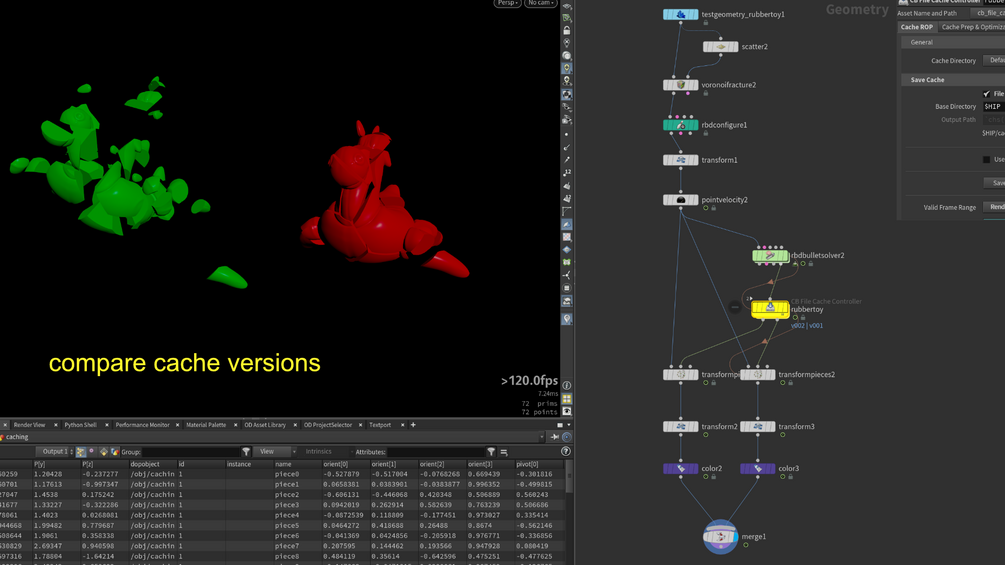Click the Cache ROP tab

(x=917, y=27)
